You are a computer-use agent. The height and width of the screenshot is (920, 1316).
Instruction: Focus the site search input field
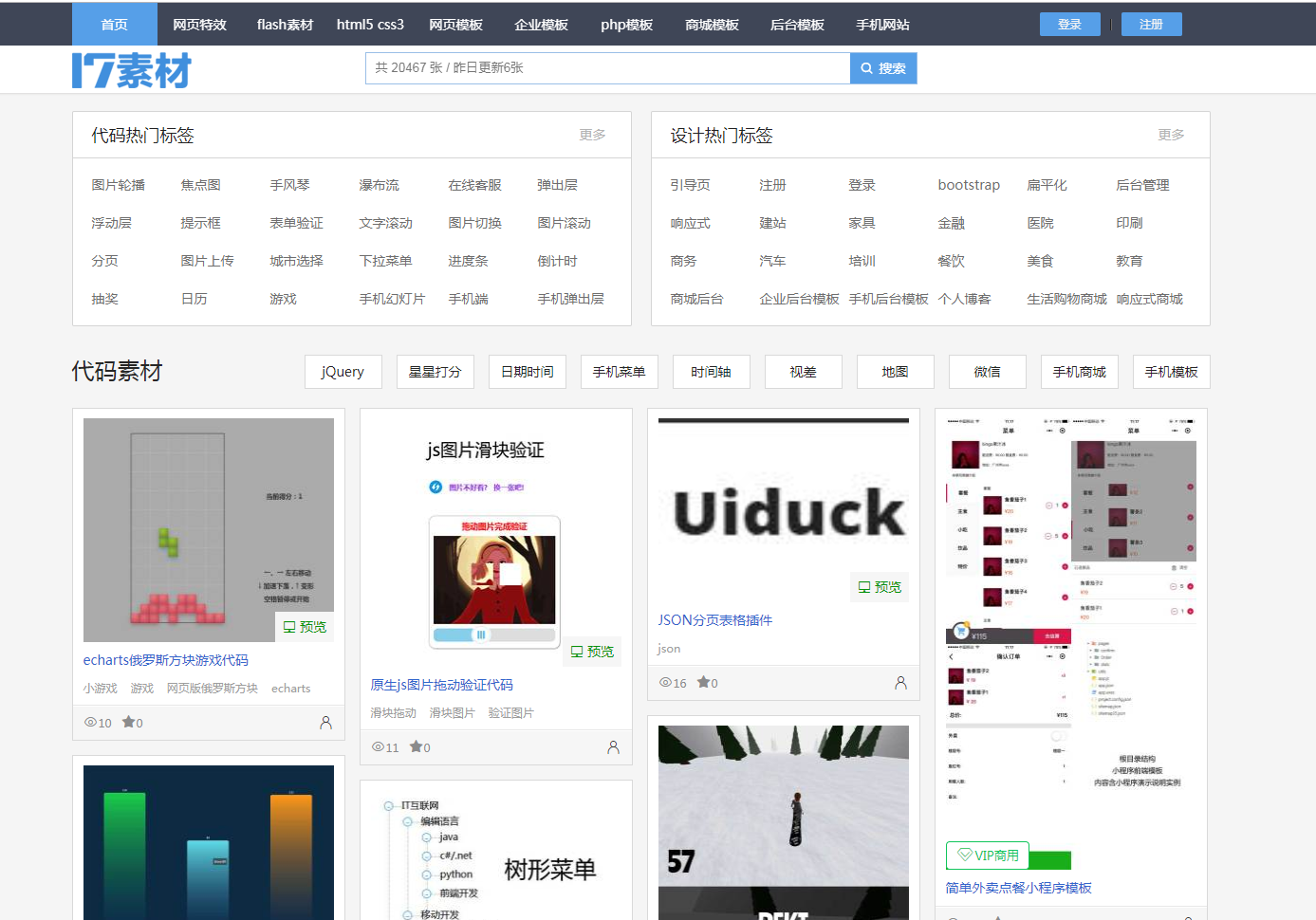pyautogui.click(x=607, y=68)
